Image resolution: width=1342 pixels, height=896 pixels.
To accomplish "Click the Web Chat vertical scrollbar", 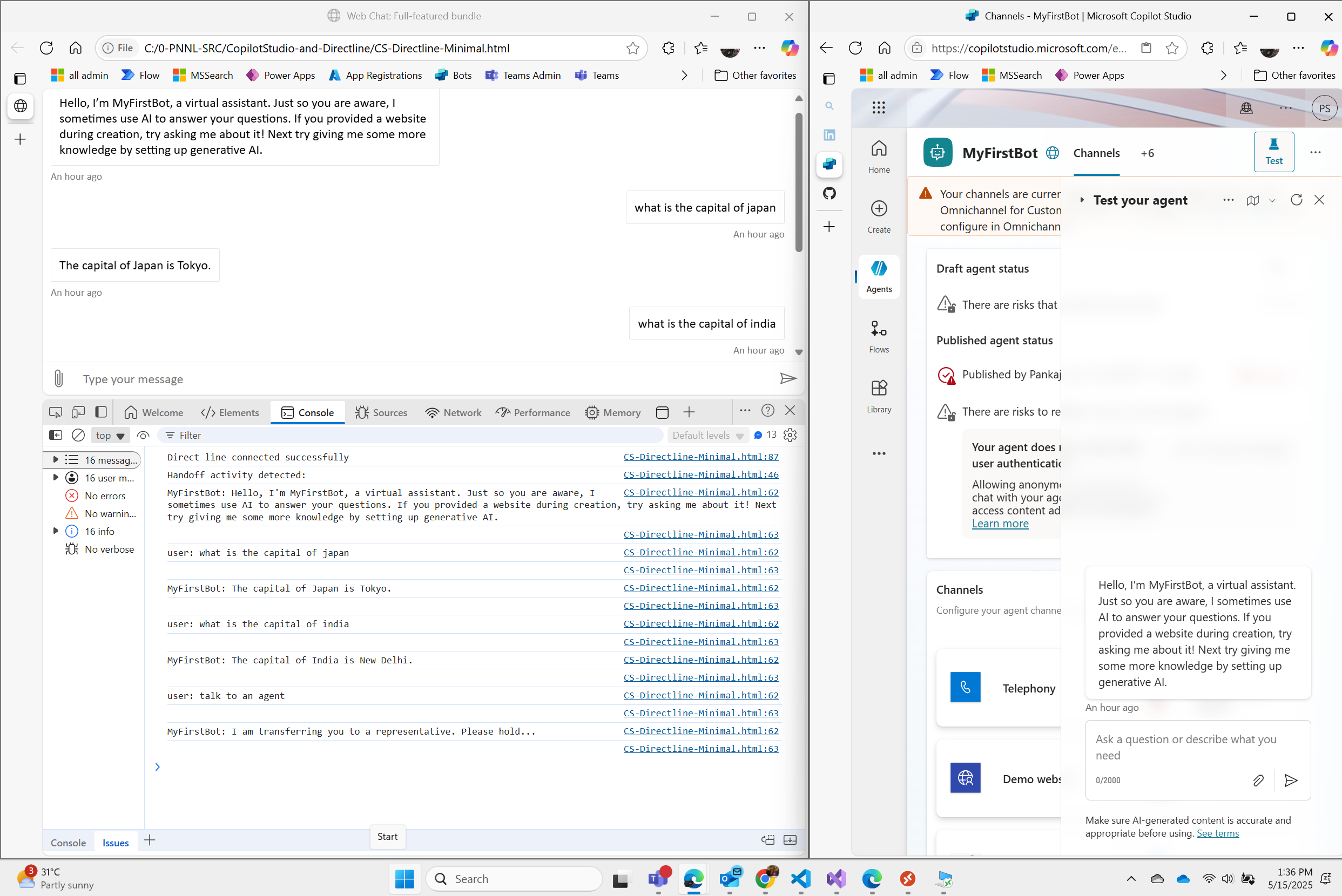I will [799, 183].
